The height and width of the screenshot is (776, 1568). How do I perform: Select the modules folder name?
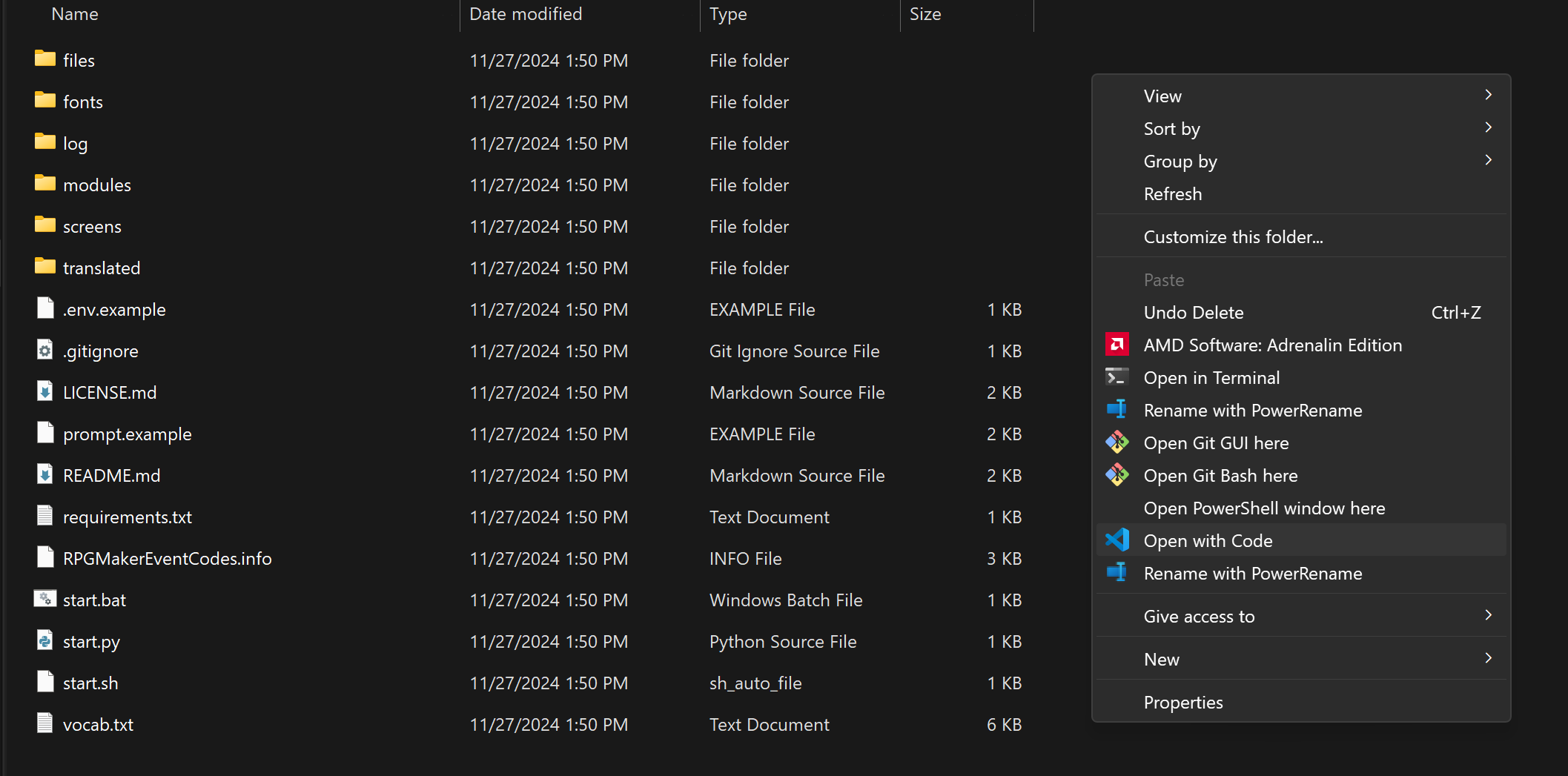point(97,185)
